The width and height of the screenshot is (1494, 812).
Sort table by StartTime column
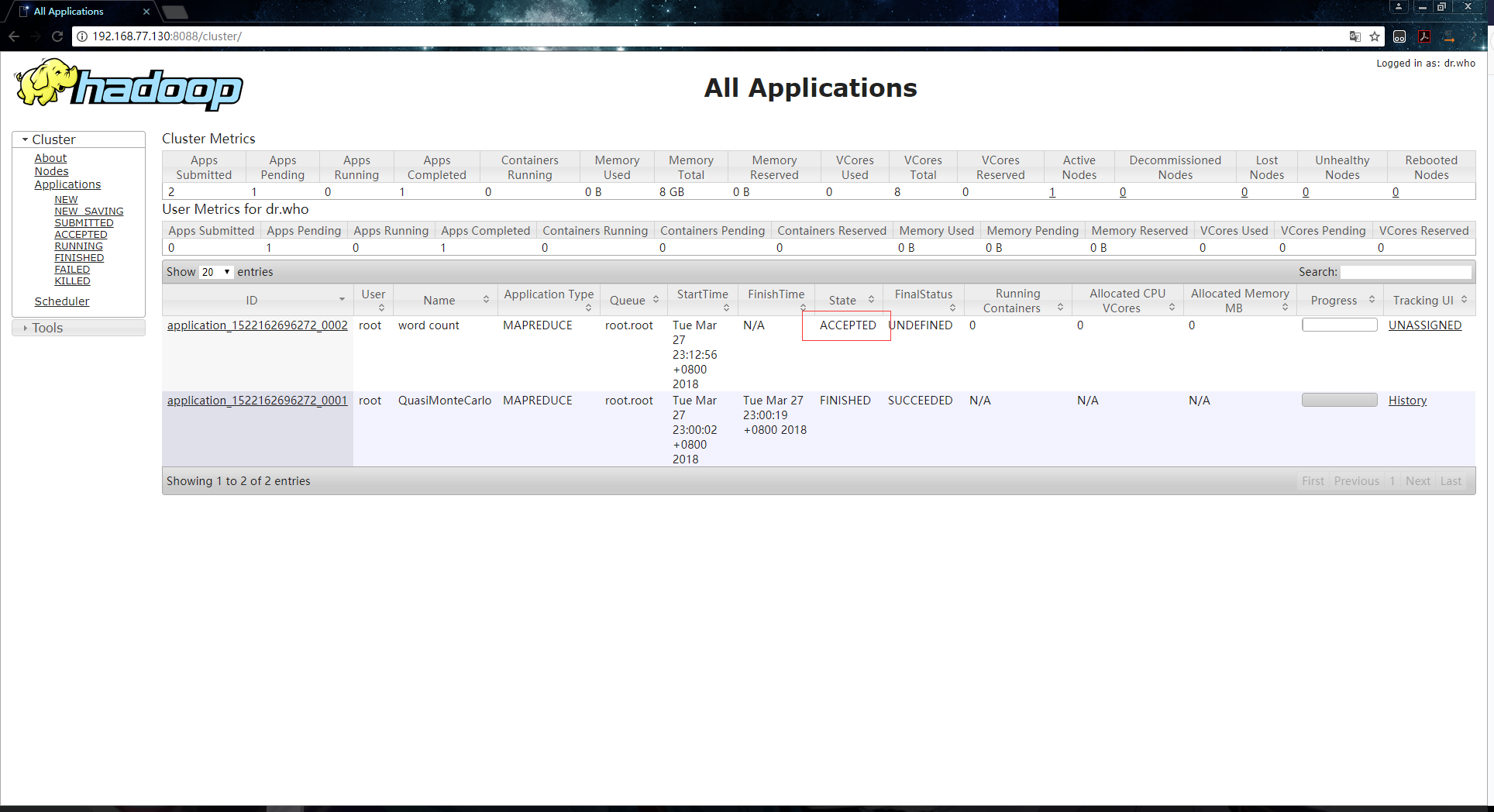(x=702, y=300)
